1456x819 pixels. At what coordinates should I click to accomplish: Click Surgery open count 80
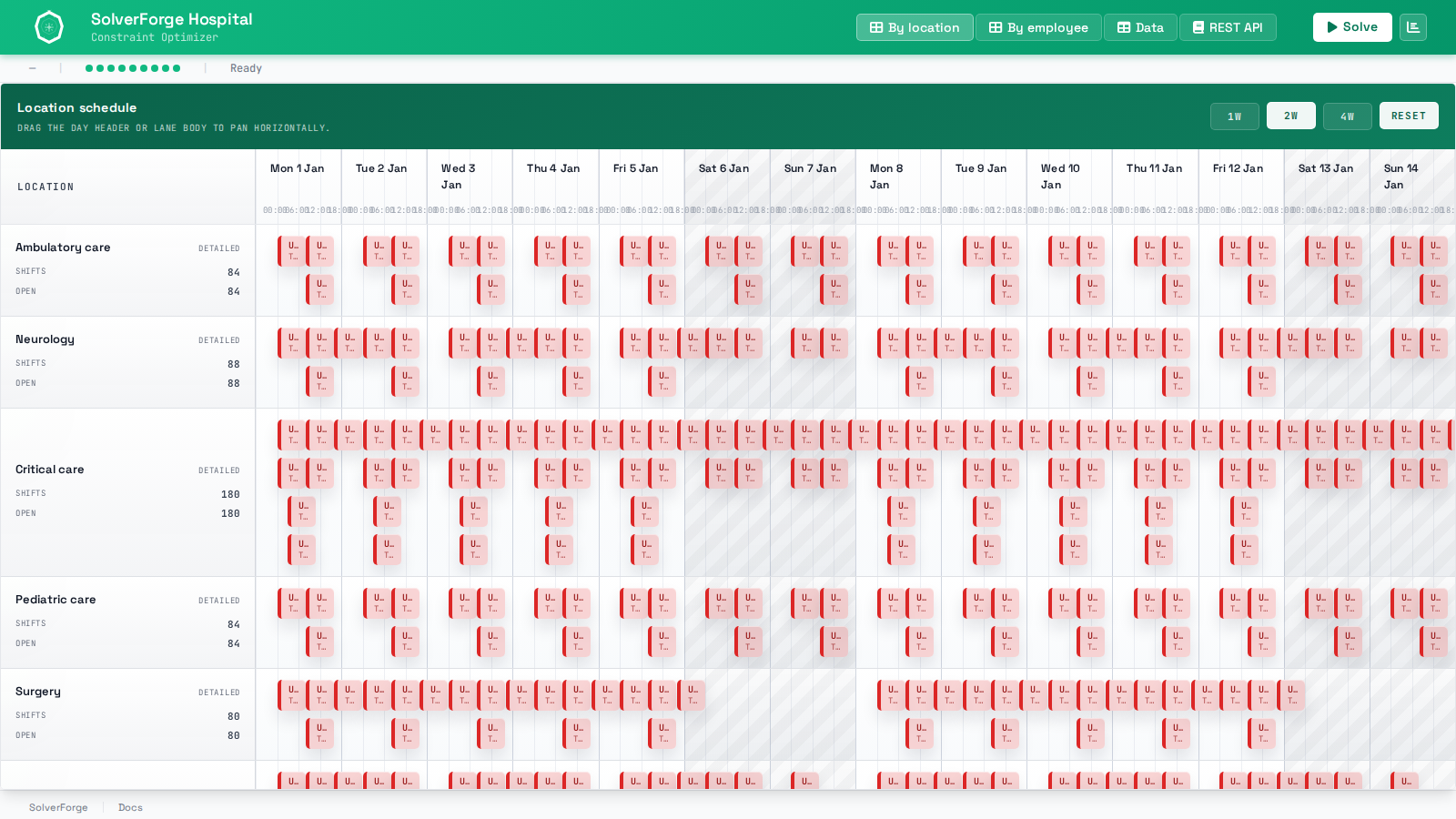point(234,735)
